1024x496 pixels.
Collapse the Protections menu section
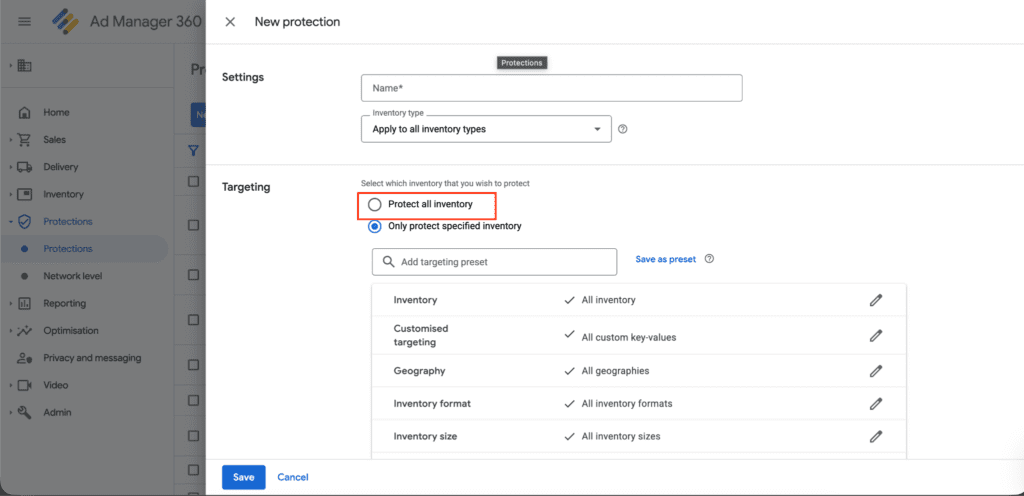point(10,222)
